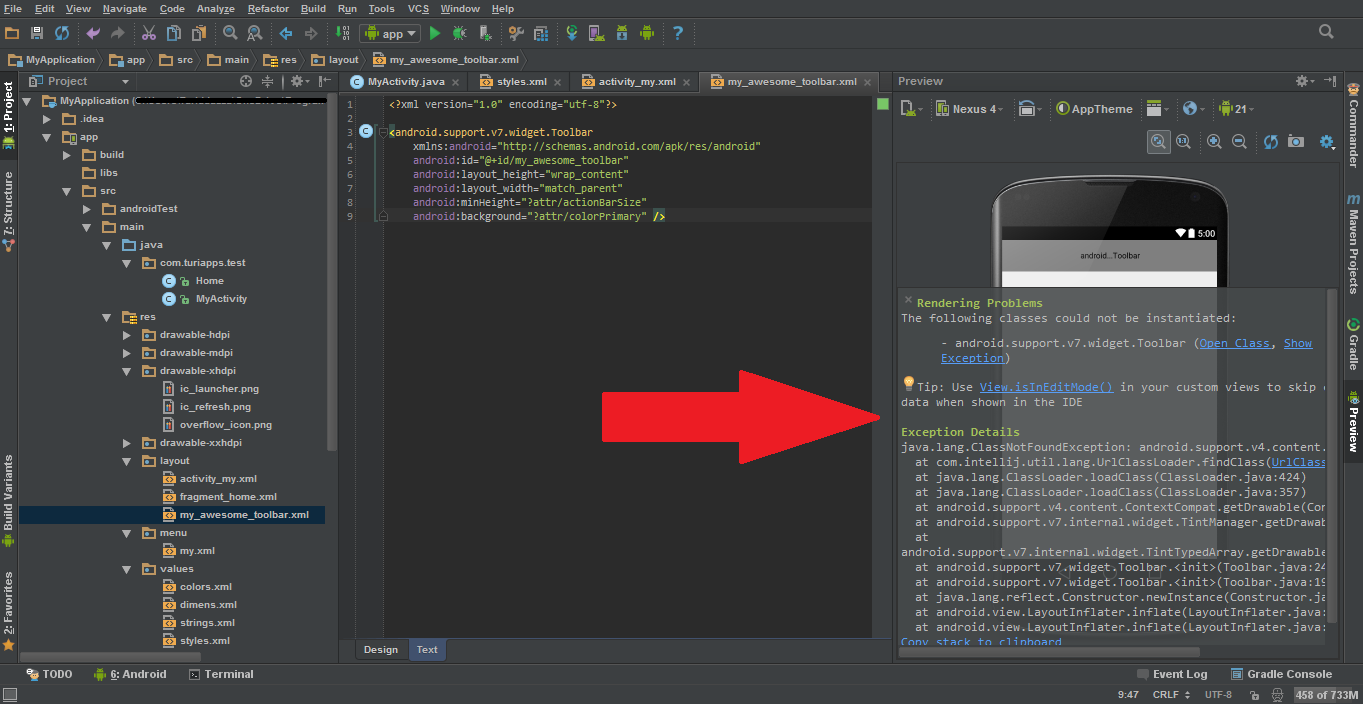Expand the drawable-hdpi folder
This screenshot has width=1363, height=704.
(126, 335)
